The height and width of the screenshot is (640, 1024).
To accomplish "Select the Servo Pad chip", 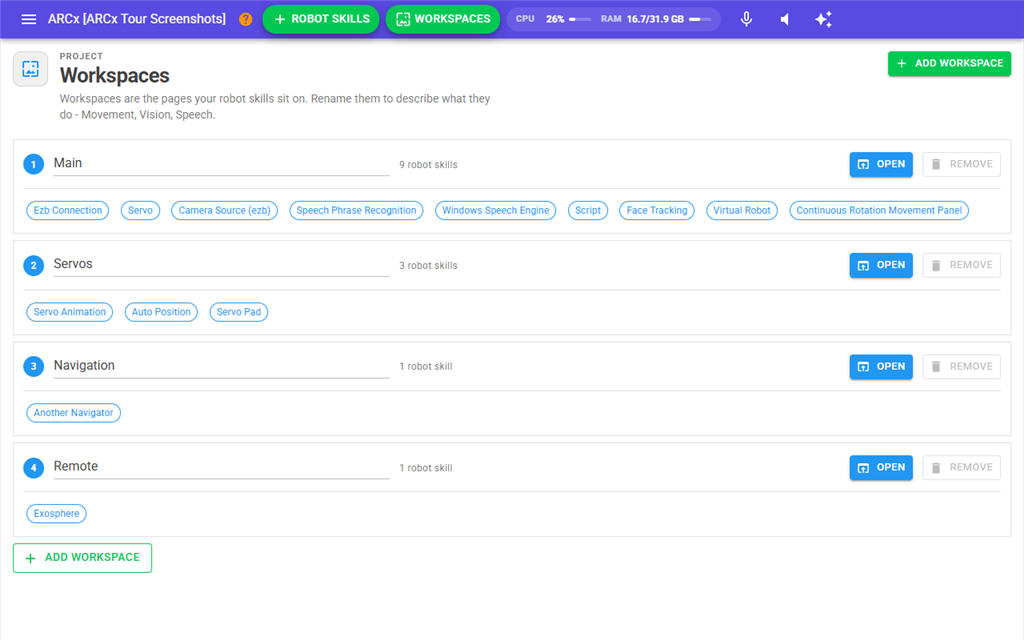I will tap(239, 312).
